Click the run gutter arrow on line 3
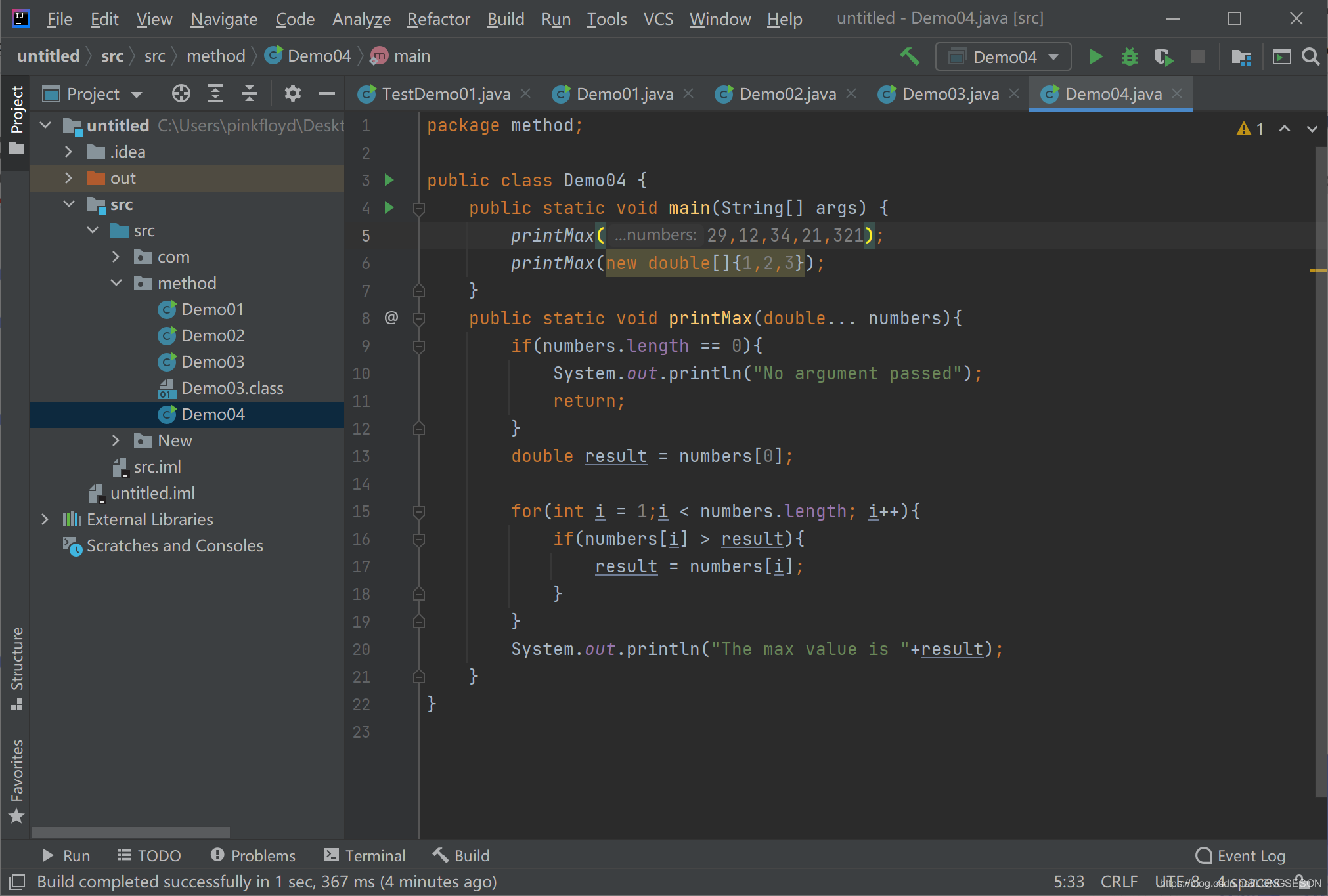Screen dimensions: 1328x896 coord(389,180)
